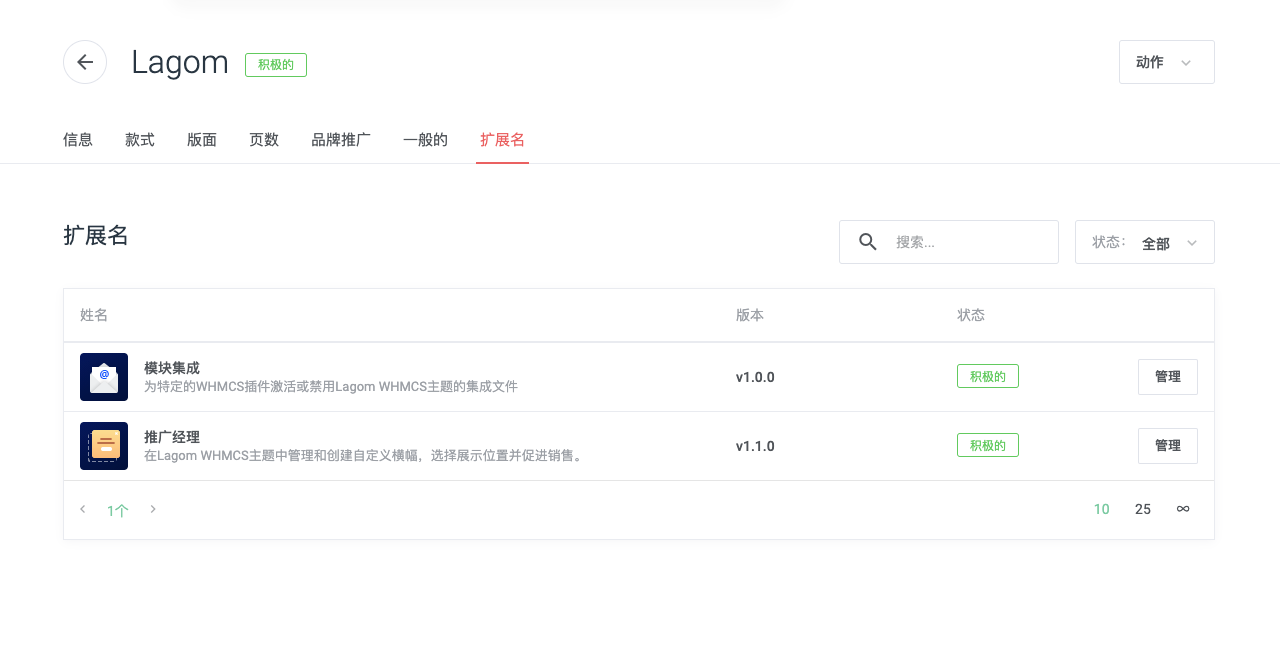Screen dimensions: 1280x663
Task: Click the 版本 column header
Action: click(x=750, y=315)
